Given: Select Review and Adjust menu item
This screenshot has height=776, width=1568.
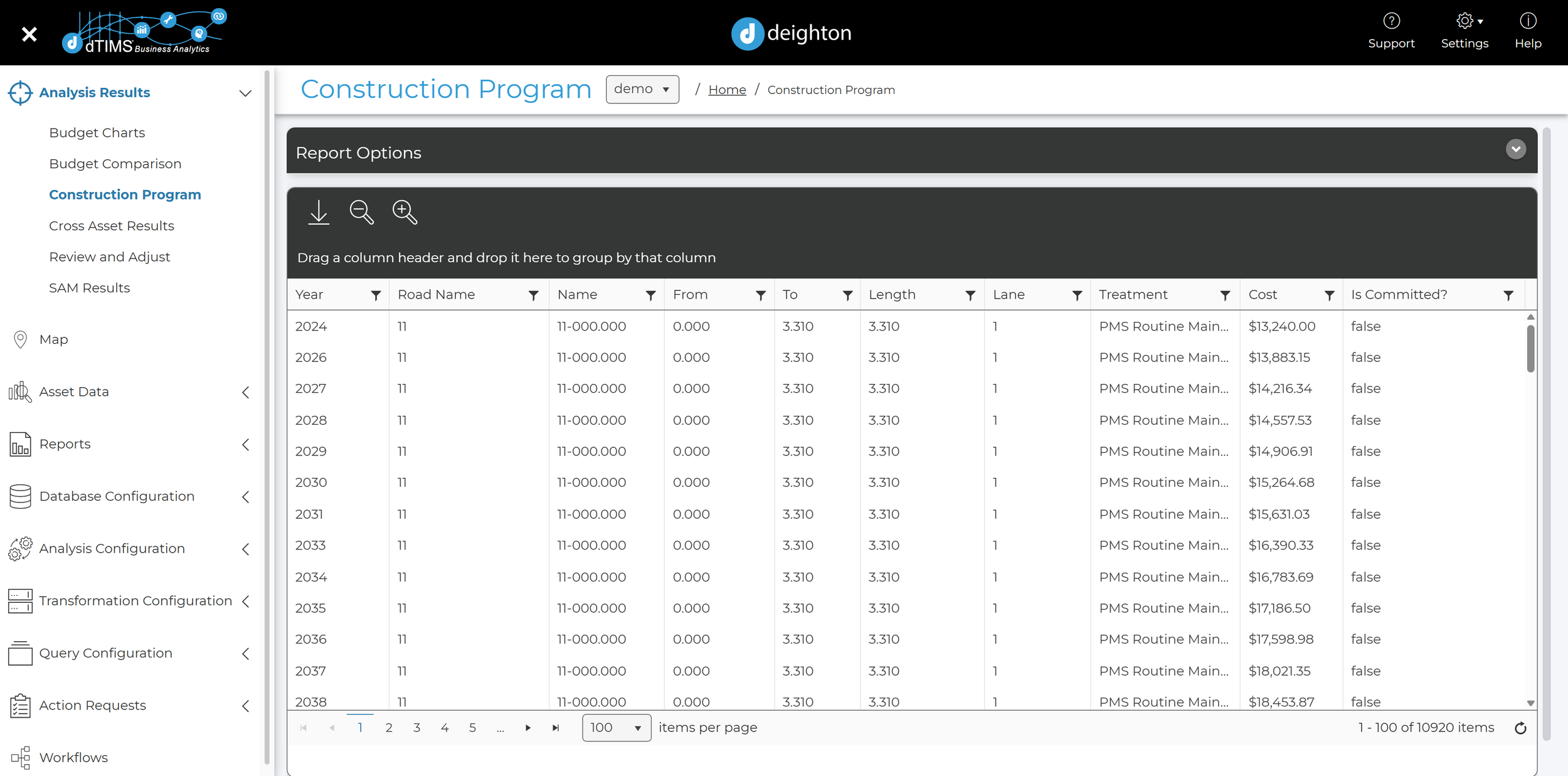Looking at the screenshot, I should 110,257.
